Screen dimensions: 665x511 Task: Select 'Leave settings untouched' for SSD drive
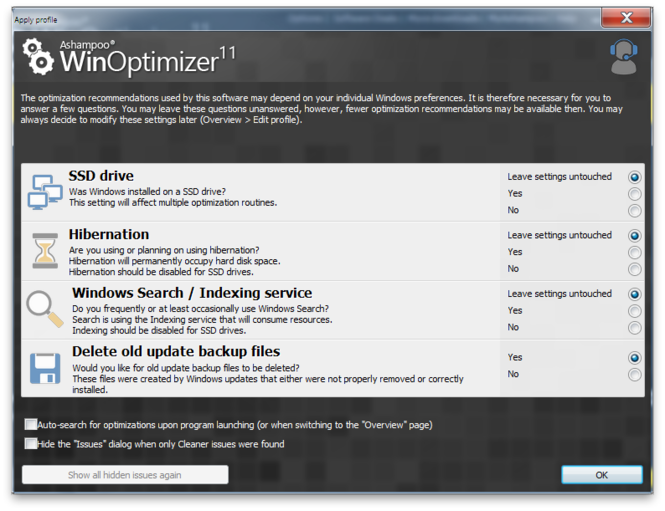pyautogui.click(x=634, y=177)
